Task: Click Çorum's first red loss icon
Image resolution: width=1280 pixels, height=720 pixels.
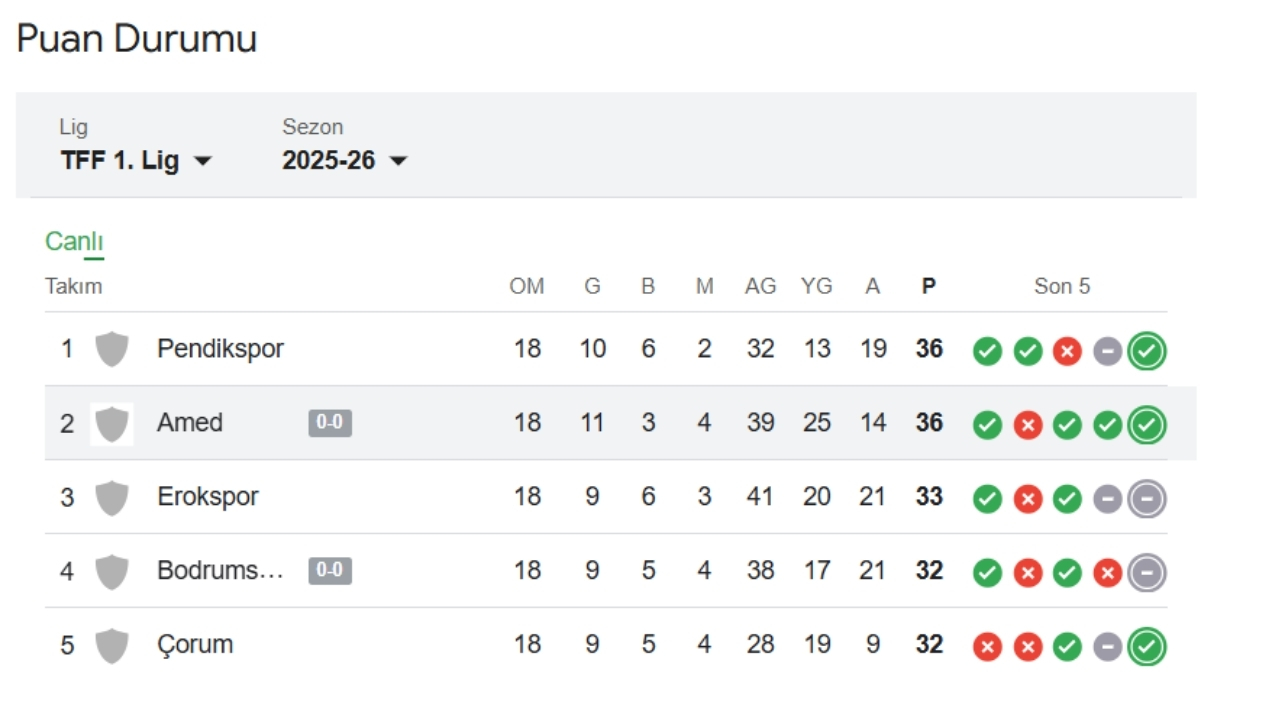Action: click(987, 647)
